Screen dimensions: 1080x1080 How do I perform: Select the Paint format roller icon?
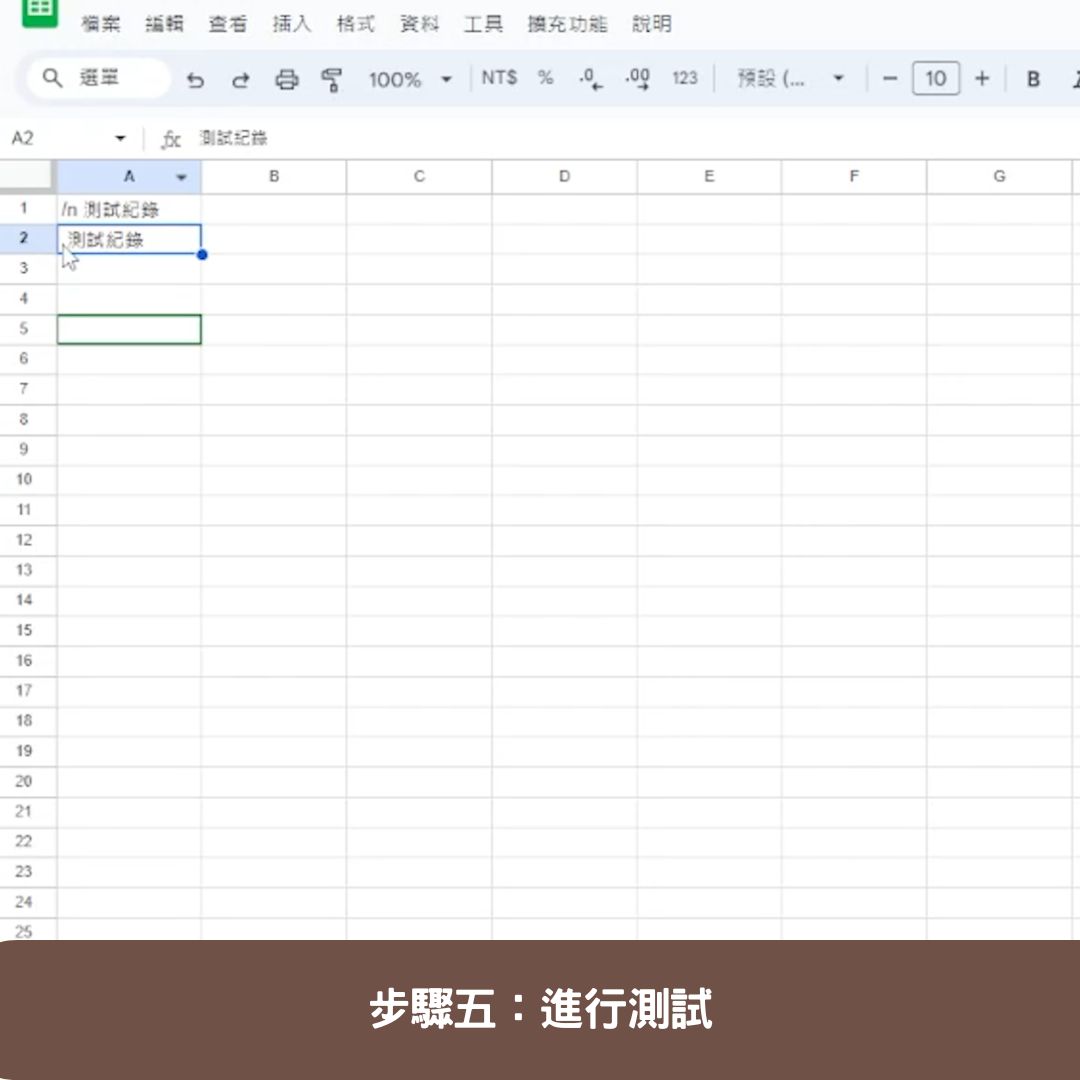tap(332, 80)
